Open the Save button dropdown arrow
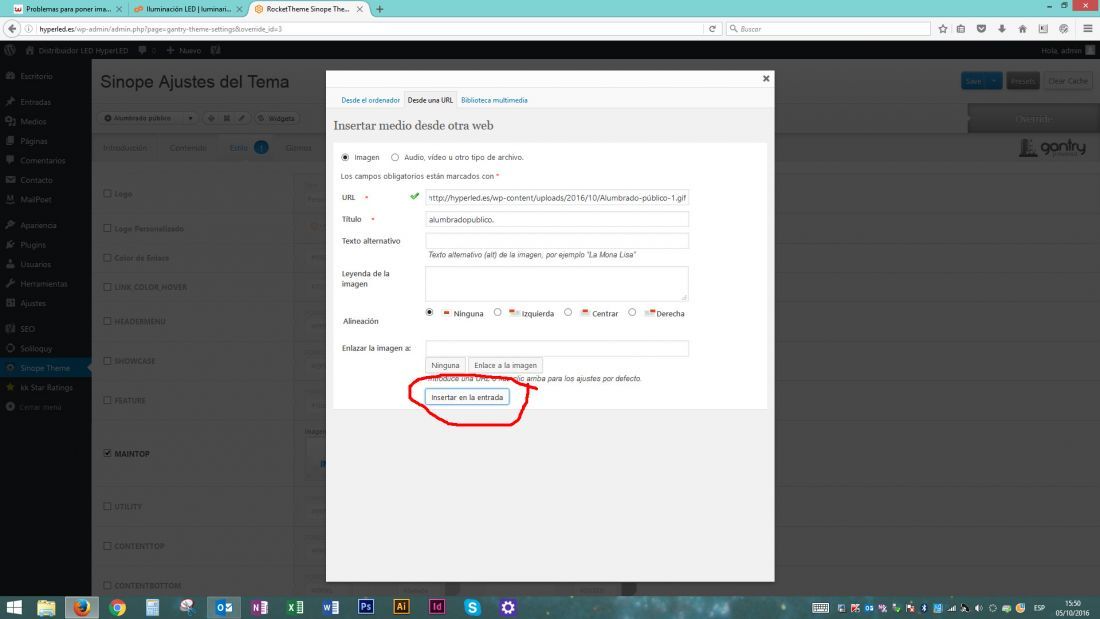 [x=994, y=81]
